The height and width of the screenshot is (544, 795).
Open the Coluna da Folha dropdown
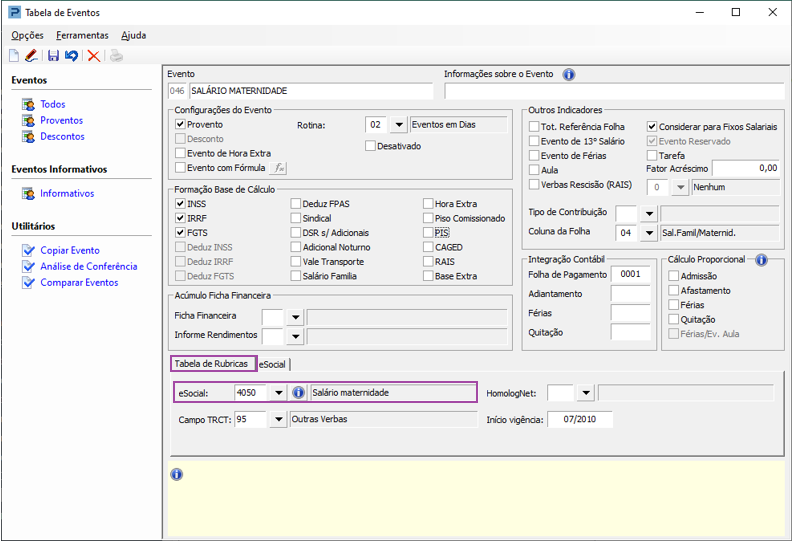(649, 233)
